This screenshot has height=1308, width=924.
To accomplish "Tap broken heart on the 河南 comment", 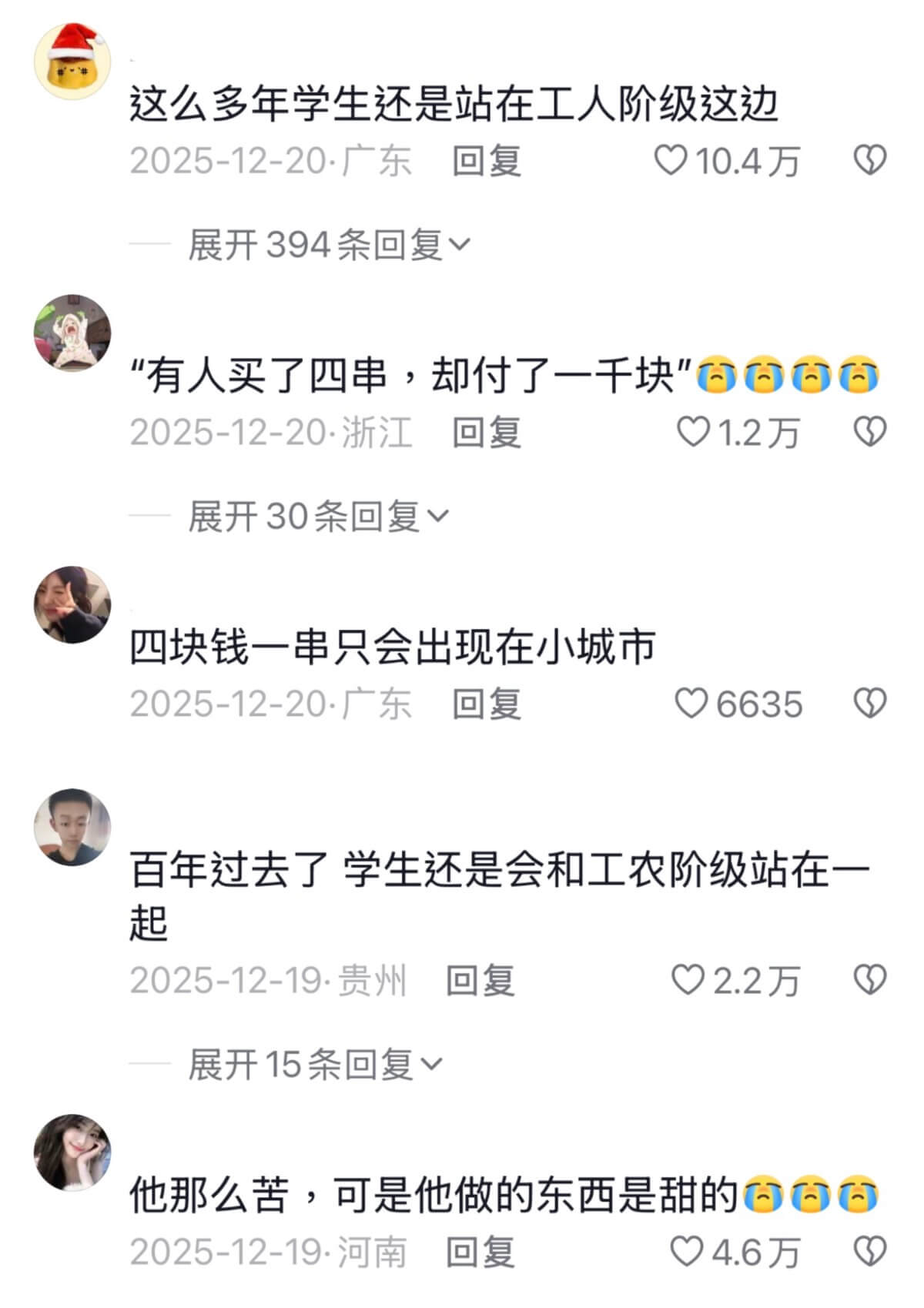I will pos(870,1252).
